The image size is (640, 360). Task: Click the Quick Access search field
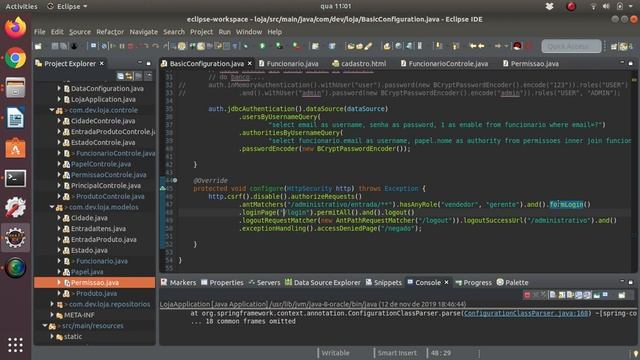coord(571,46)
